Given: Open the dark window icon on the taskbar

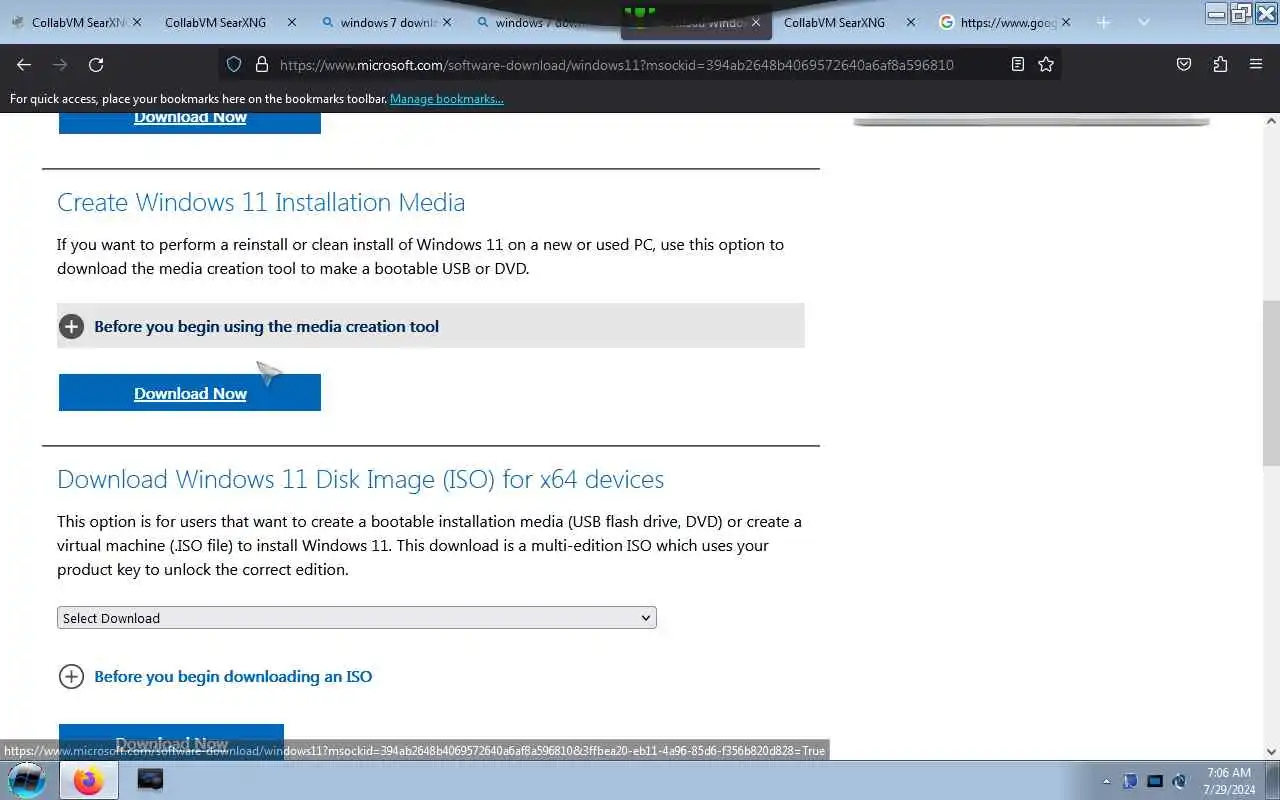Looking at the screenshot, I should 150,780.
